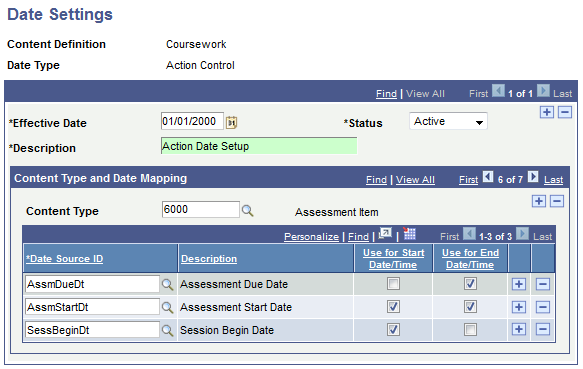Show next Content Type mapping row
The width and height of the screenshot is (583, 369).
point(533,177)
